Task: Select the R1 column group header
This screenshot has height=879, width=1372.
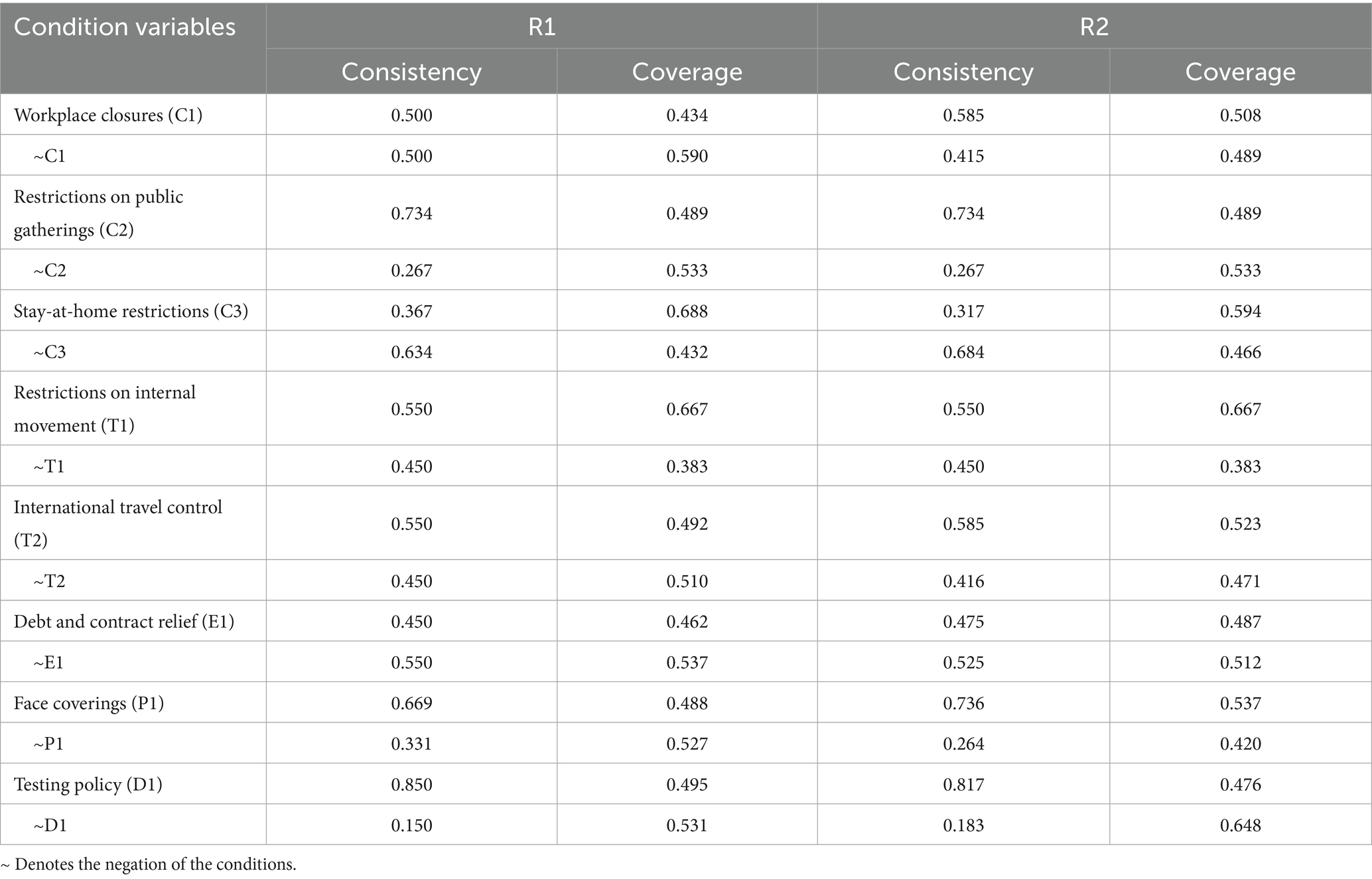Action: click(x=541, y=27)
